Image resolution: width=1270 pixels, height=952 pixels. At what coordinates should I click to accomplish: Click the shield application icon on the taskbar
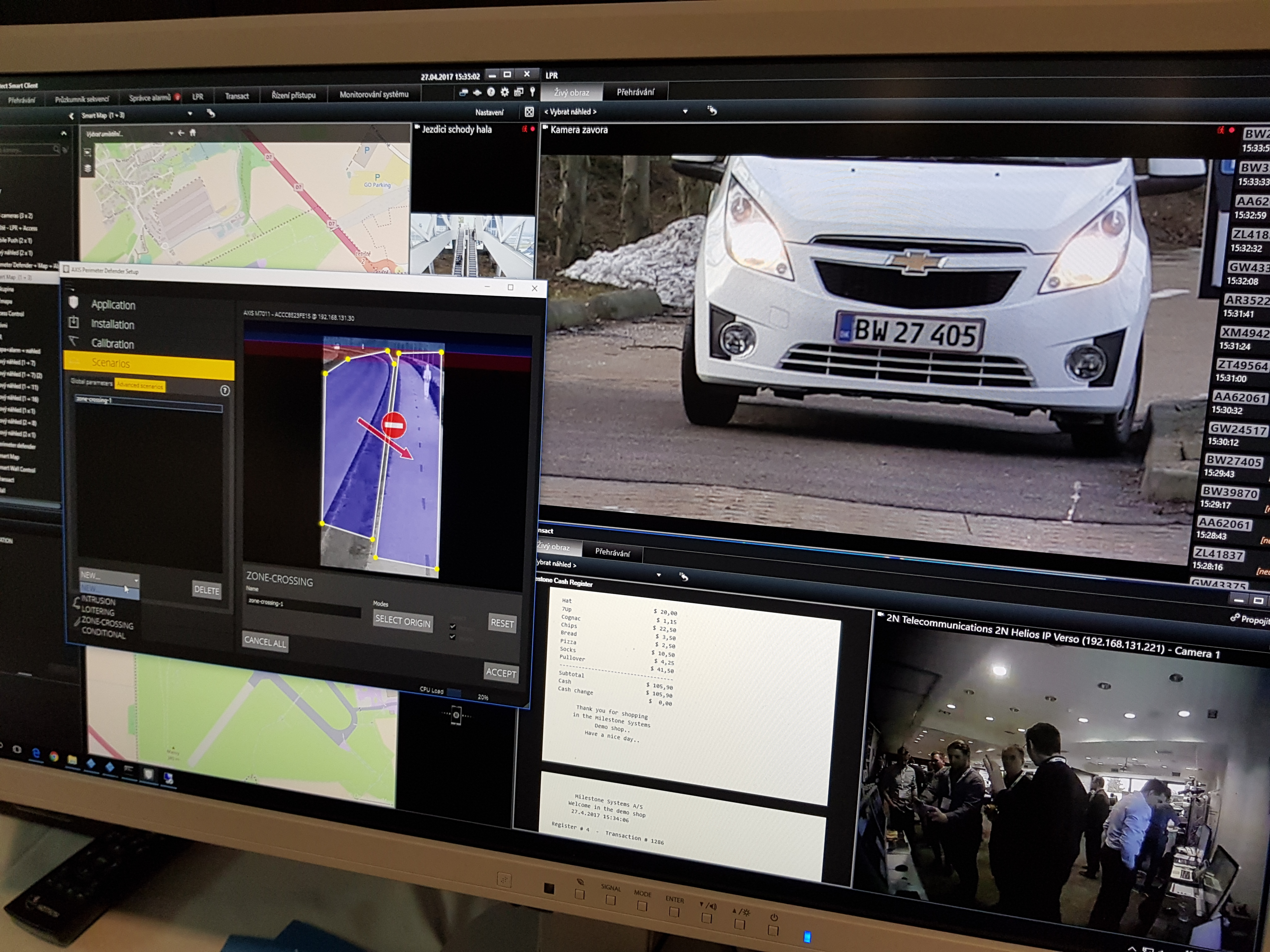[x=149, y=774]
